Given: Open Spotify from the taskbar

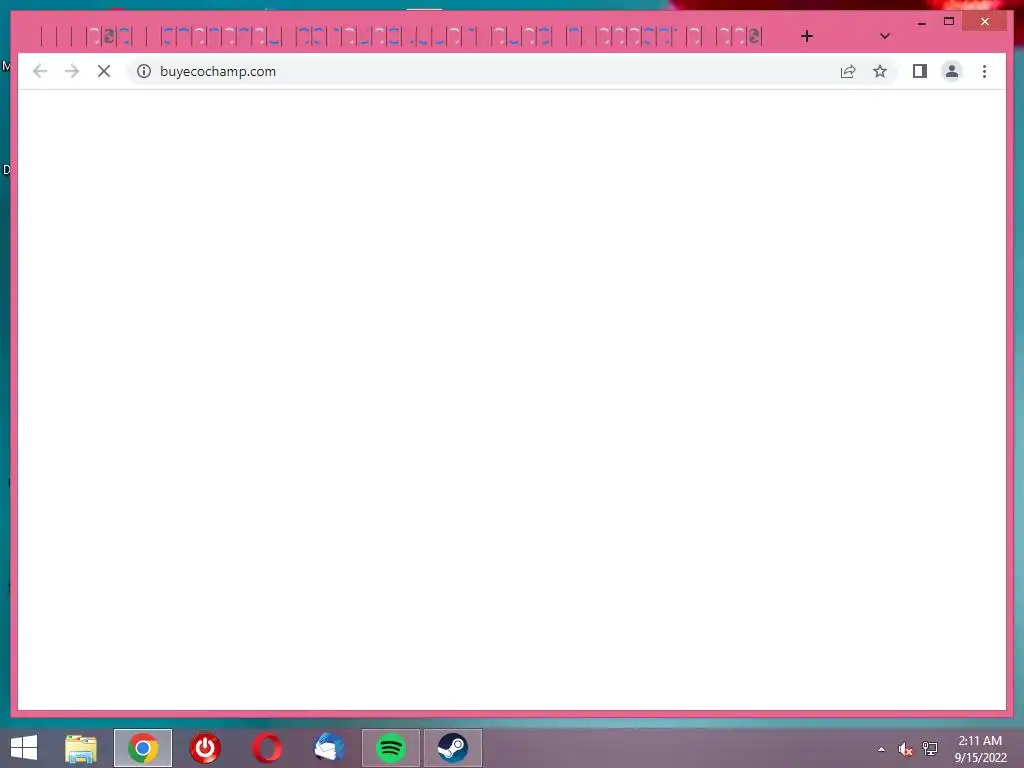Looking at the screenshot, I should 391,748.
